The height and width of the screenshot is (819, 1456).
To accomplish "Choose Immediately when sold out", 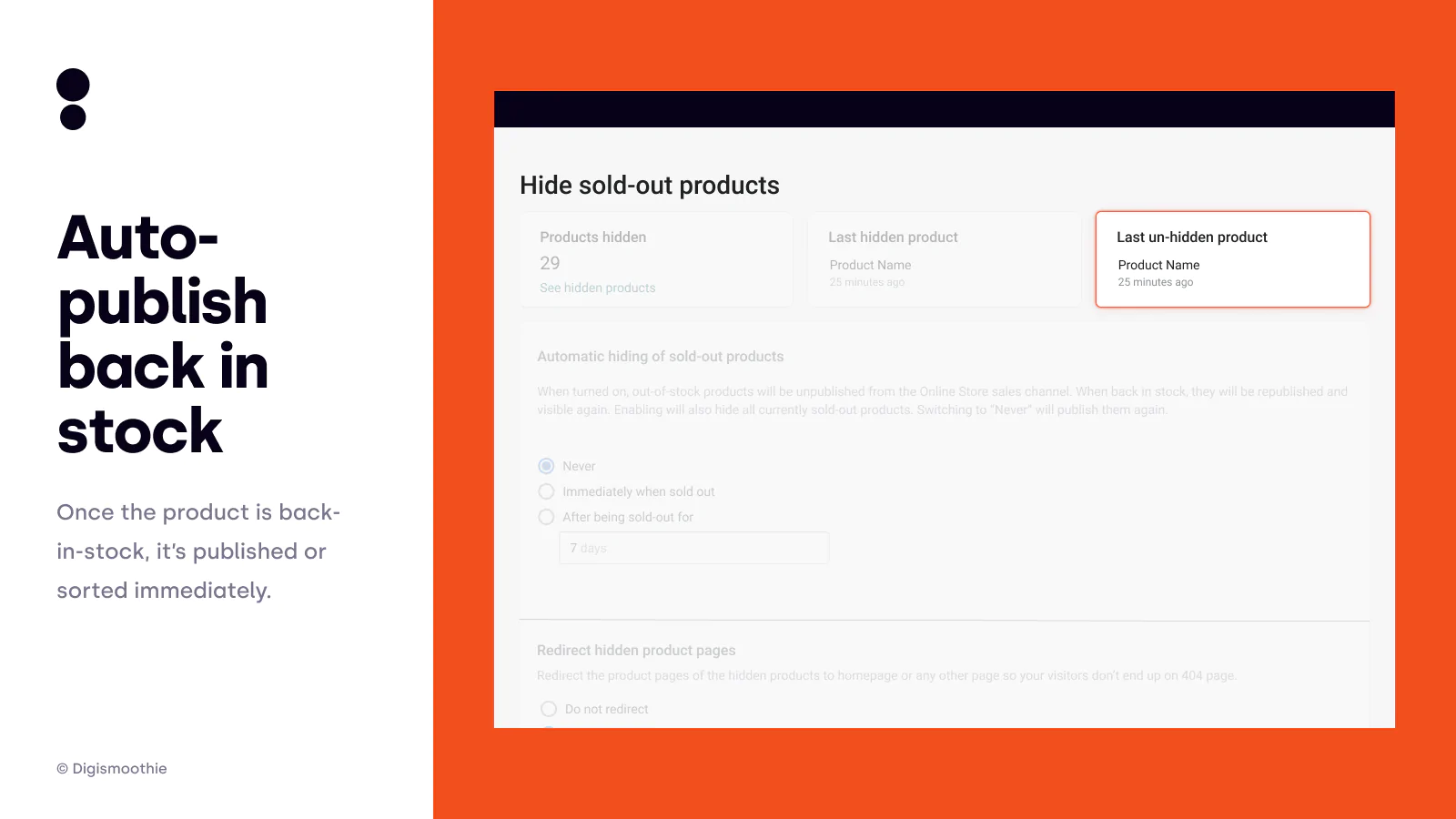I will (x=547, y=491).
